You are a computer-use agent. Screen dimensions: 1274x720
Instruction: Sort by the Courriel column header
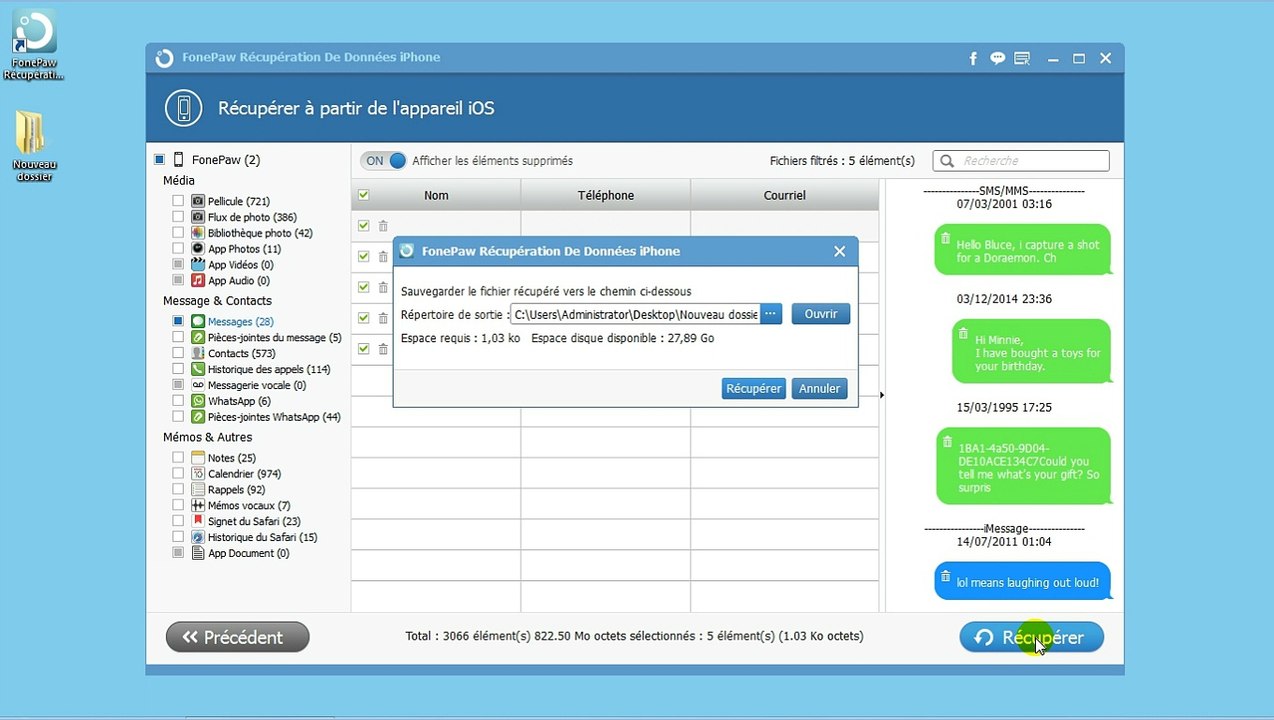click(x=785, y=195)
